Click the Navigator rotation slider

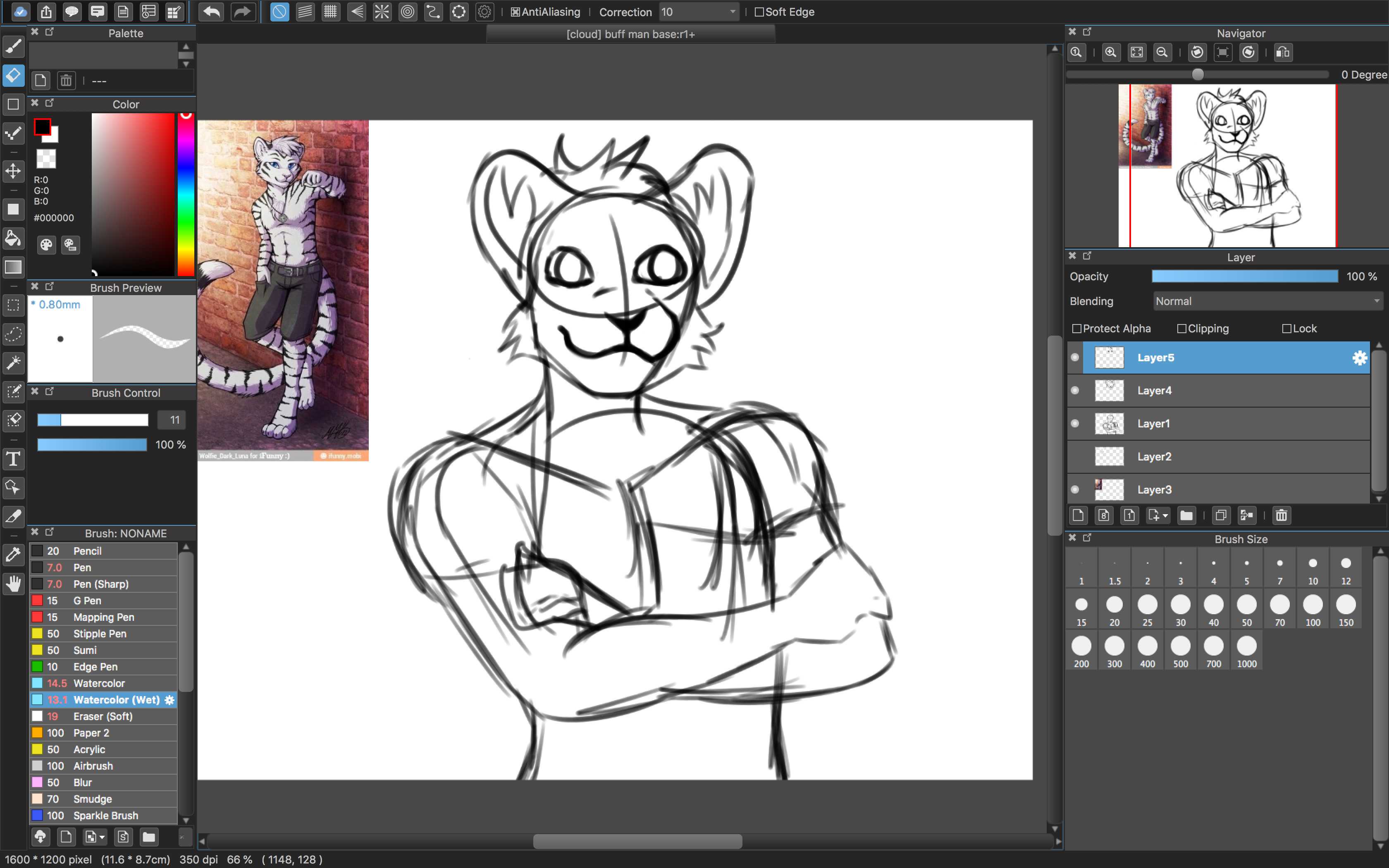[1197, 75]
